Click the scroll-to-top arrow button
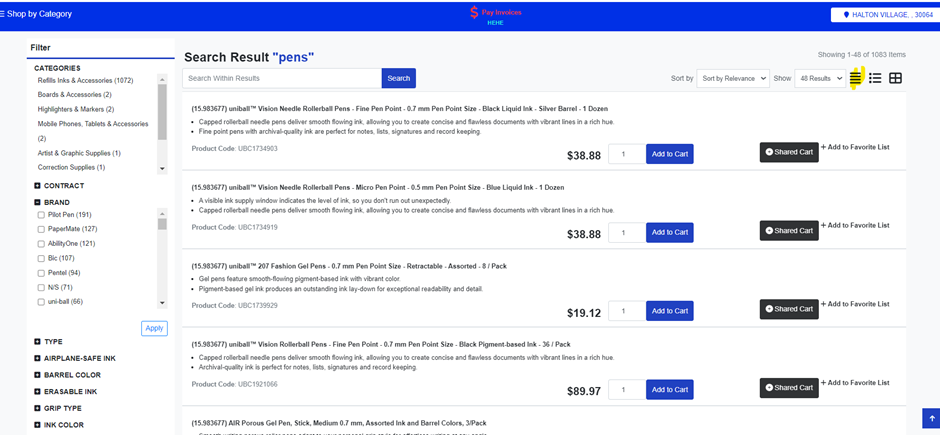This screenshot has width=940, height=435. (x=931, y=418)
